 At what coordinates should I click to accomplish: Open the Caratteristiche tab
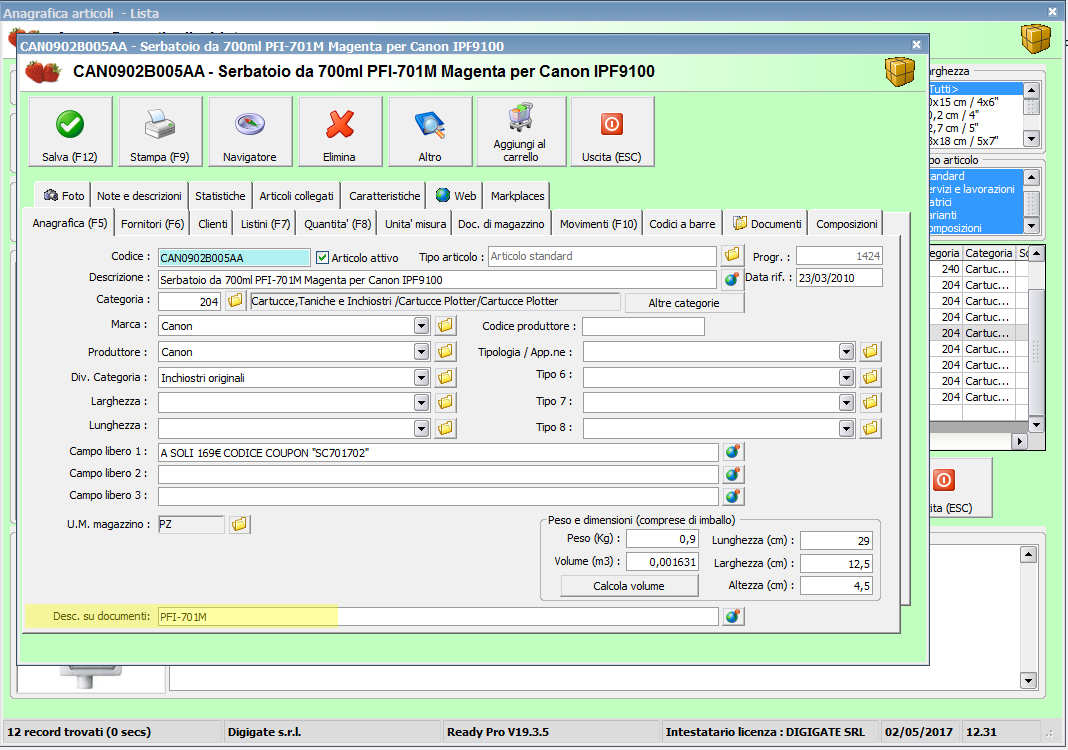coord(383,196)
